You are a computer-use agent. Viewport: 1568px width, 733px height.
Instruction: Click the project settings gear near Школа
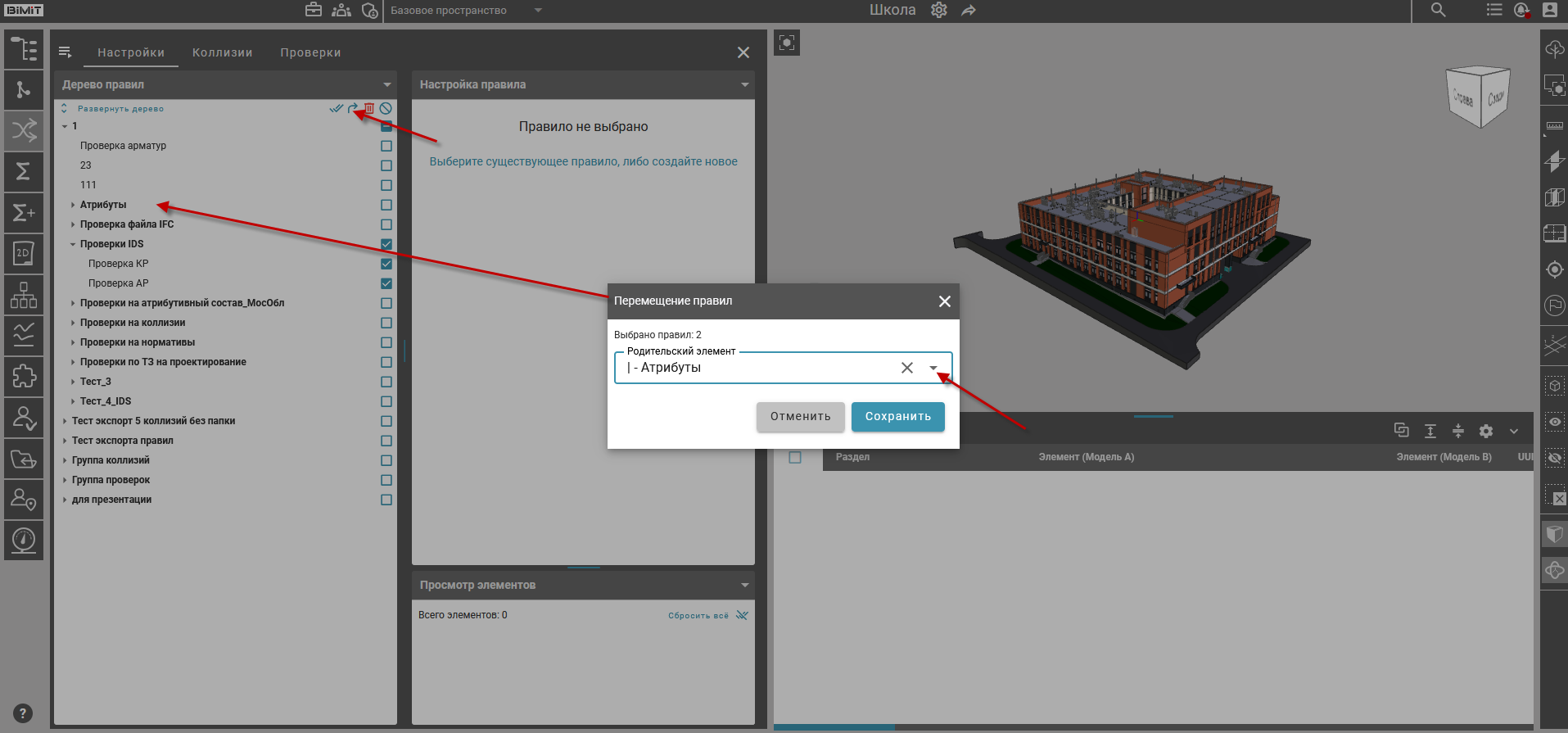(939, 11)
